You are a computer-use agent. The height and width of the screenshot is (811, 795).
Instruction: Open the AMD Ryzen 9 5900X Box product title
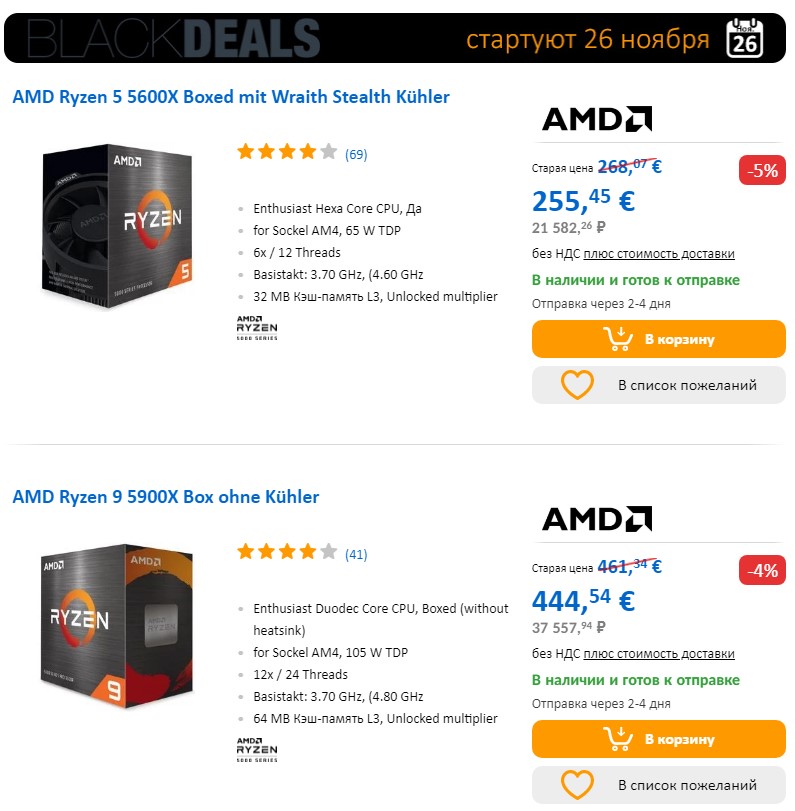pyautogui.click(x=166, y=497)
